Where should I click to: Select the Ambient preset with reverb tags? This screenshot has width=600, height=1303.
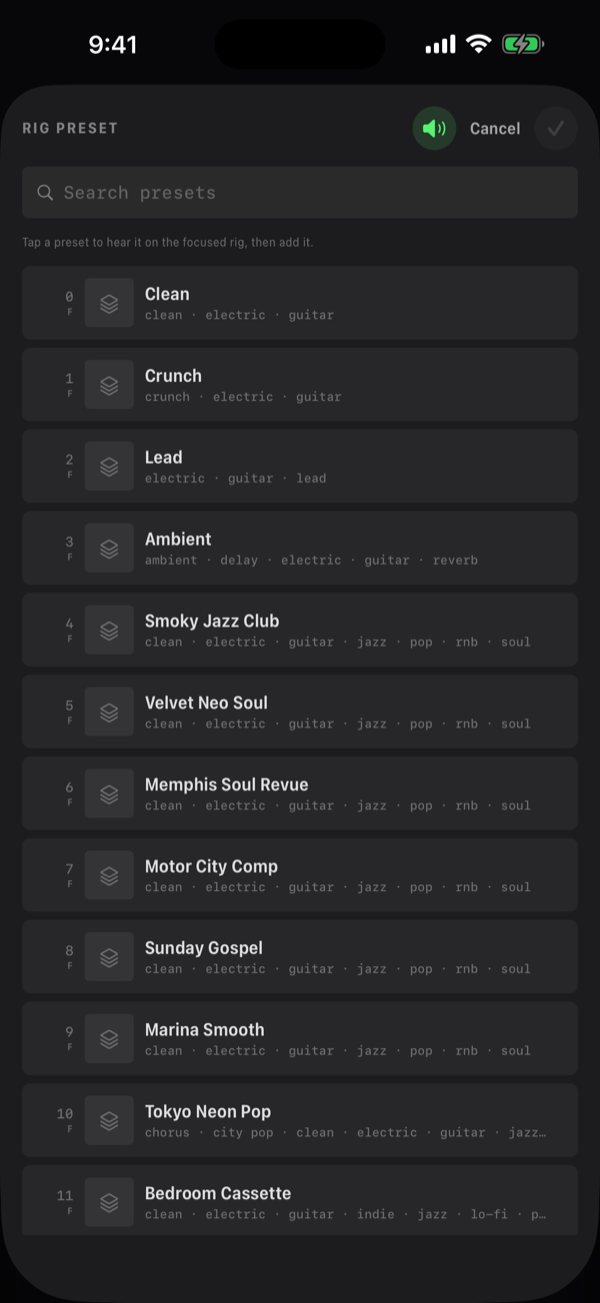point(300,548)
